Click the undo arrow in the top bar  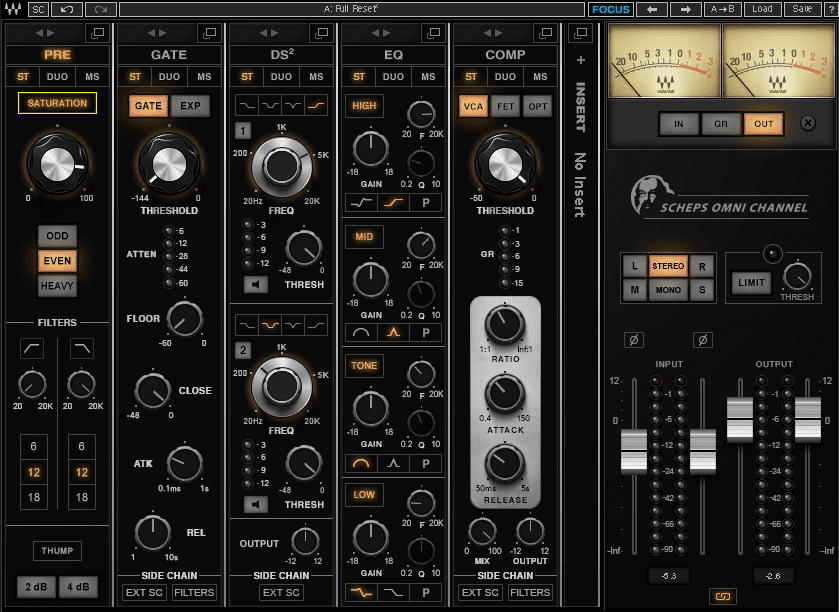pos(67,9)
